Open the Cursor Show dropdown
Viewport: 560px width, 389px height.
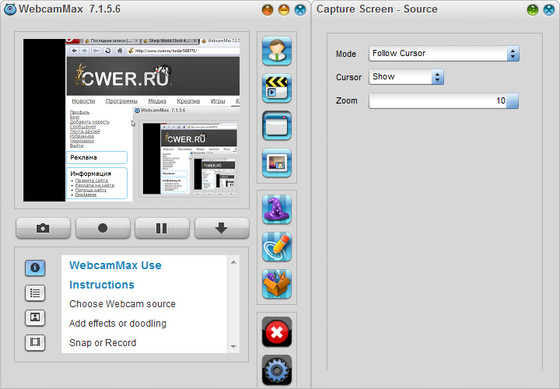(x=406, y=77)
